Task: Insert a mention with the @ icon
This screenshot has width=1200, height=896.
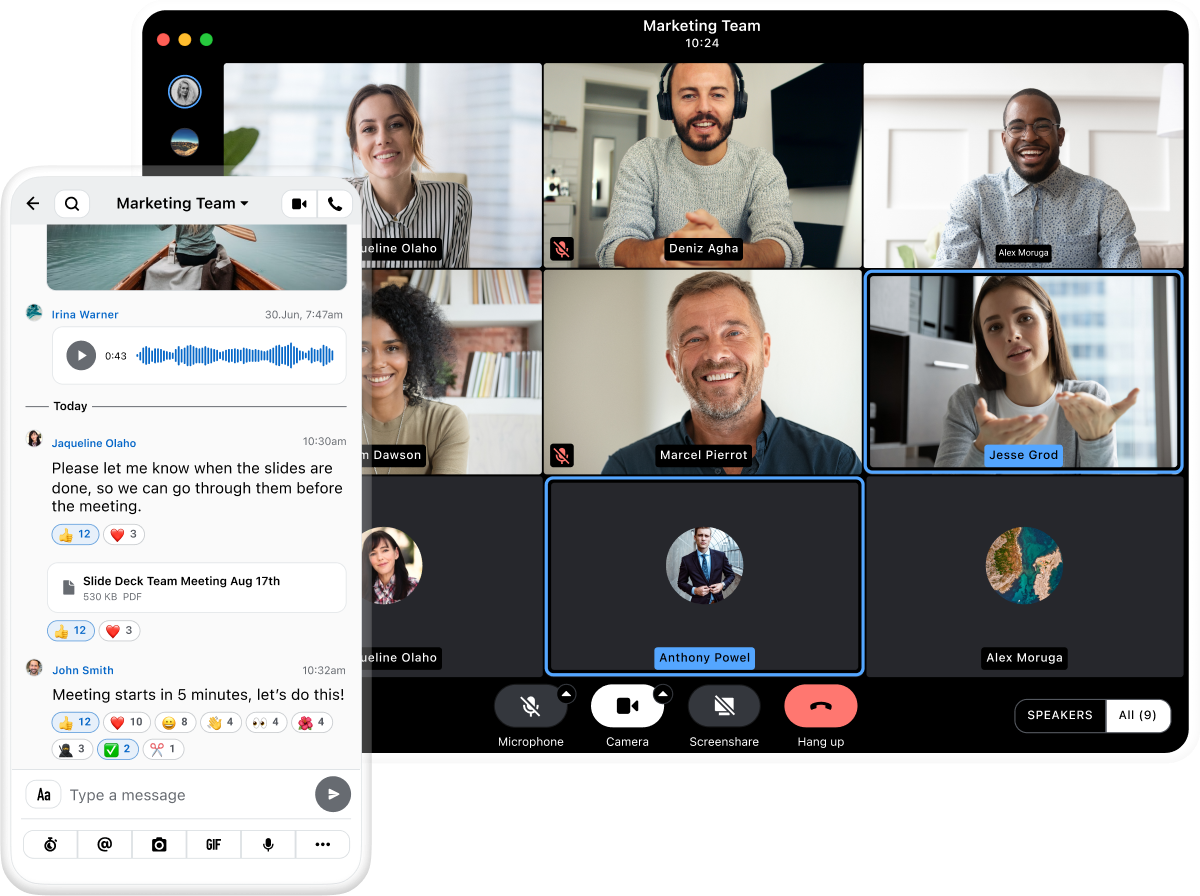Action: point(105,845)
